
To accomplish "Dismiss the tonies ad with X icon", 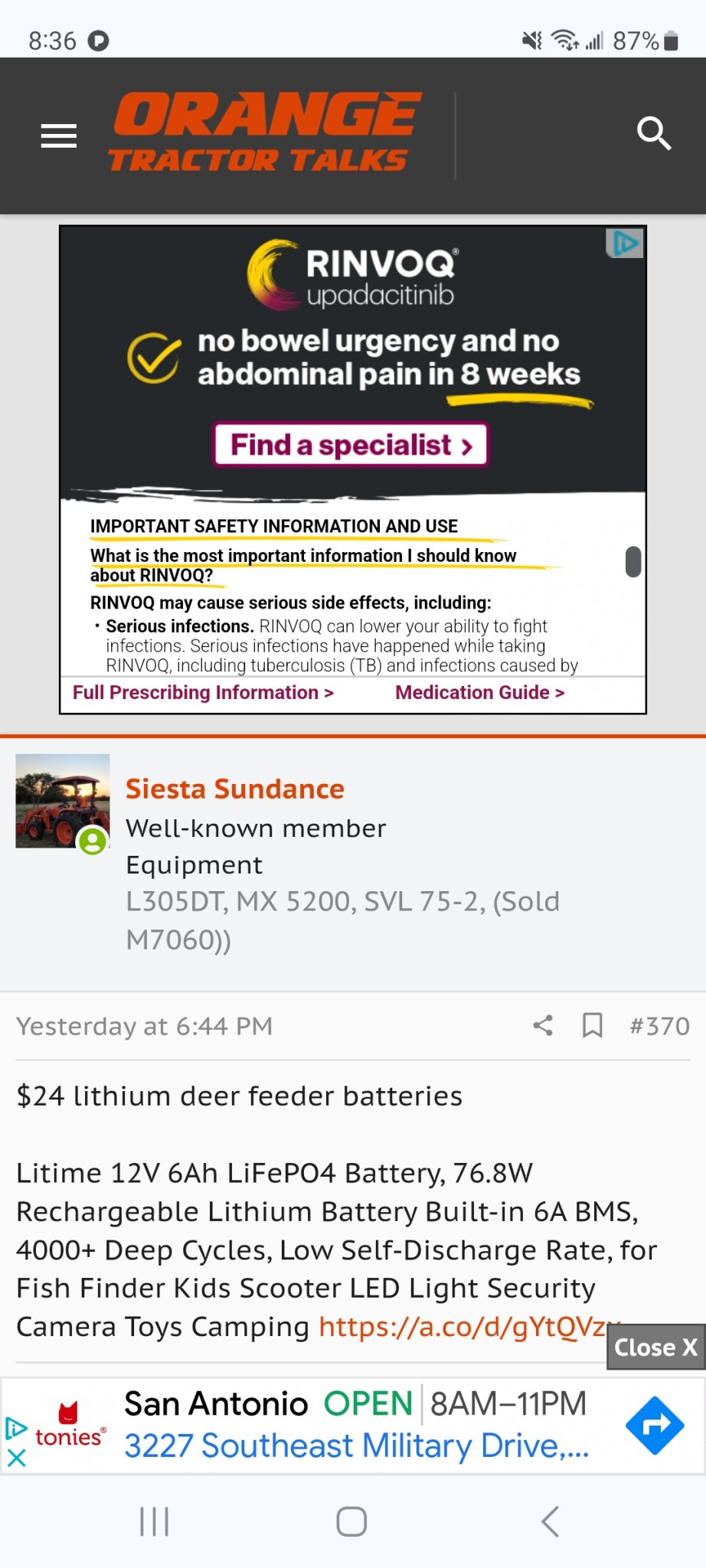I will pyautogui.click(x=16, y=1459).
